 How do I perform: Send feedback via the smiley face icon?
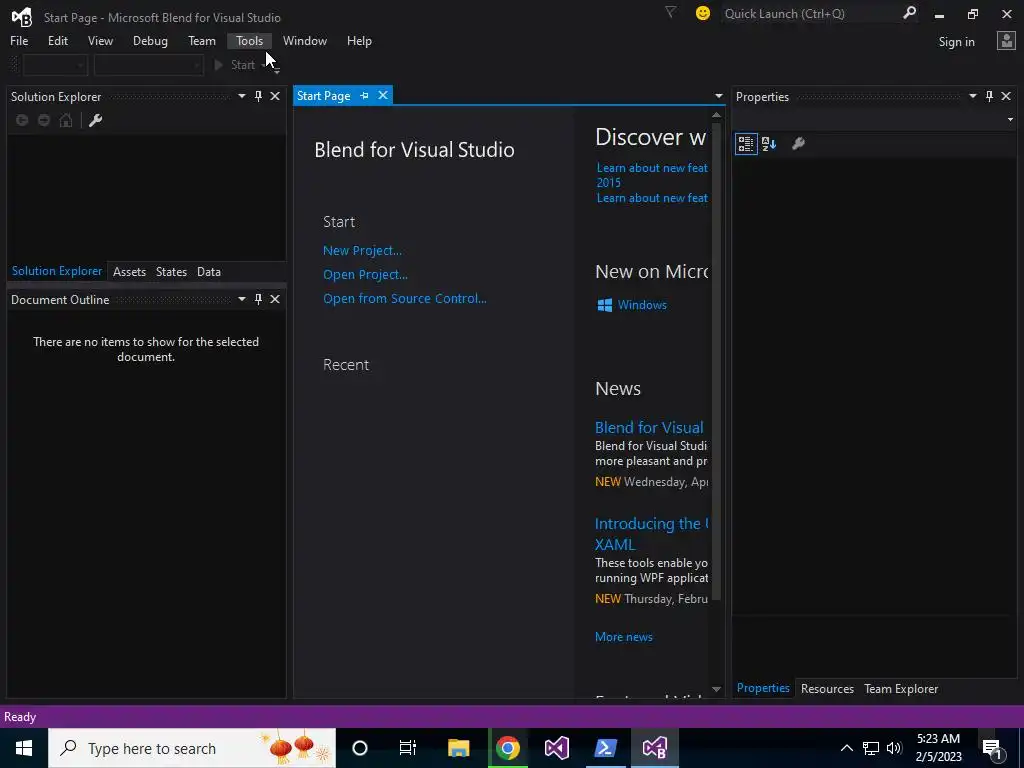click(703, 13)
